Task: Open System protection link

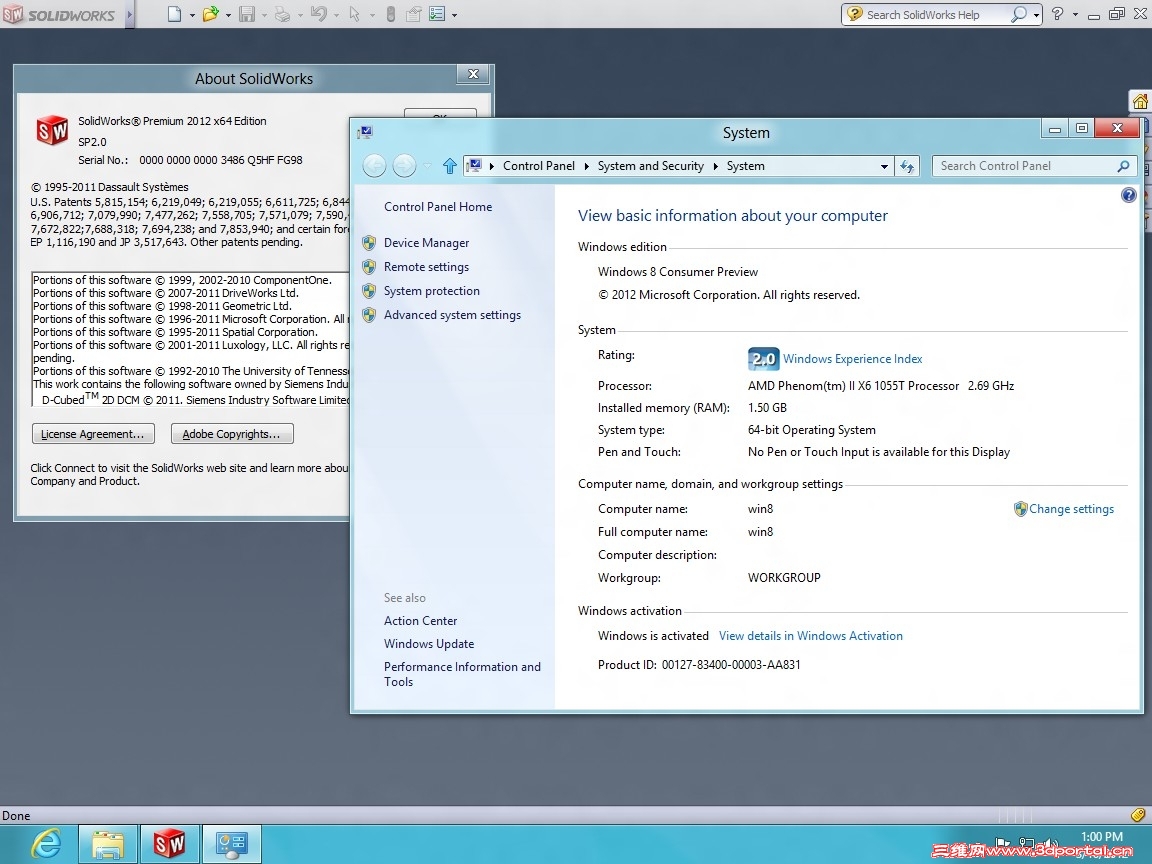Action: (x=431, y=291)
